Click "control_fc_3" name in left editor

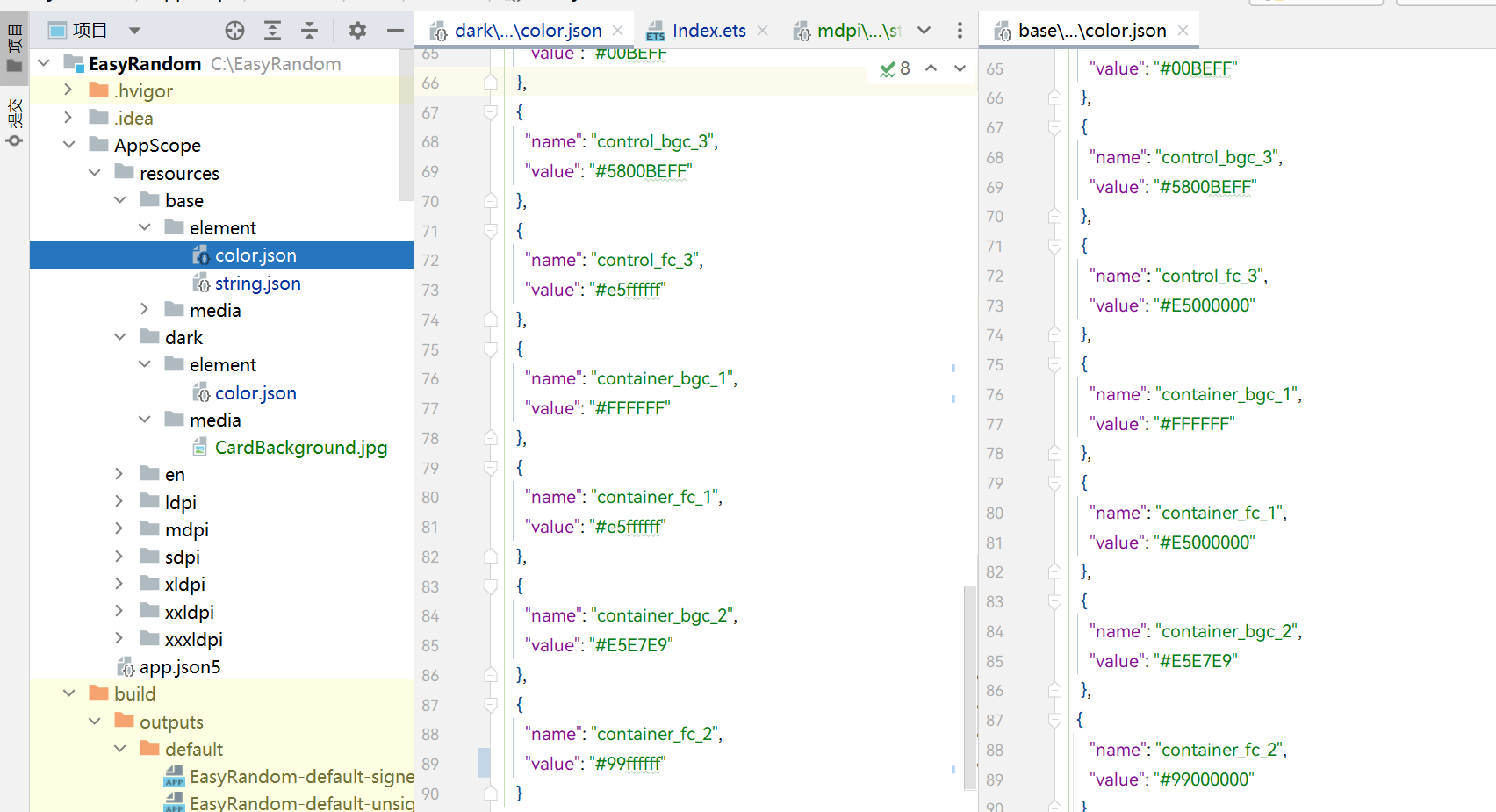(648, 260)
